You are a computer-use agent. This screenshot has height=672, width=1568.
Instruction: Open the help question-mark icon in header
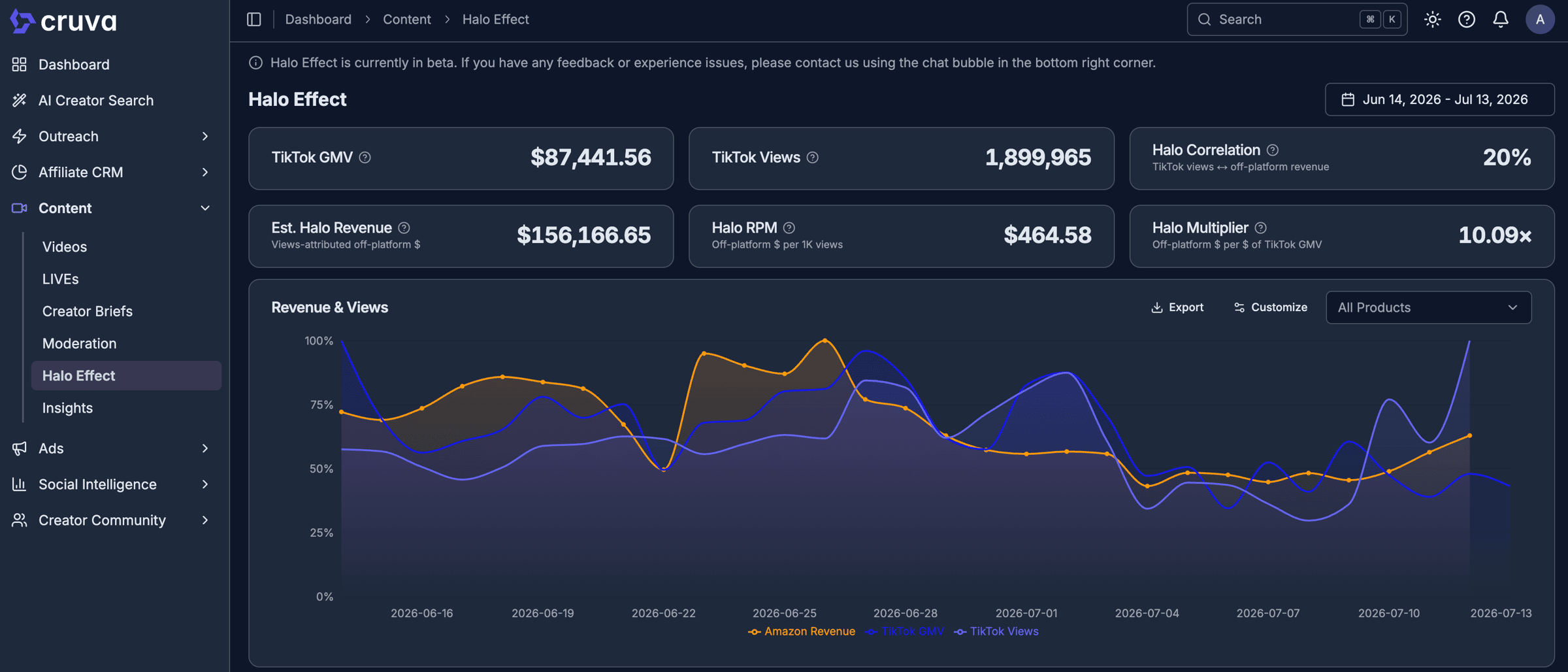(x=1467, y=20)
